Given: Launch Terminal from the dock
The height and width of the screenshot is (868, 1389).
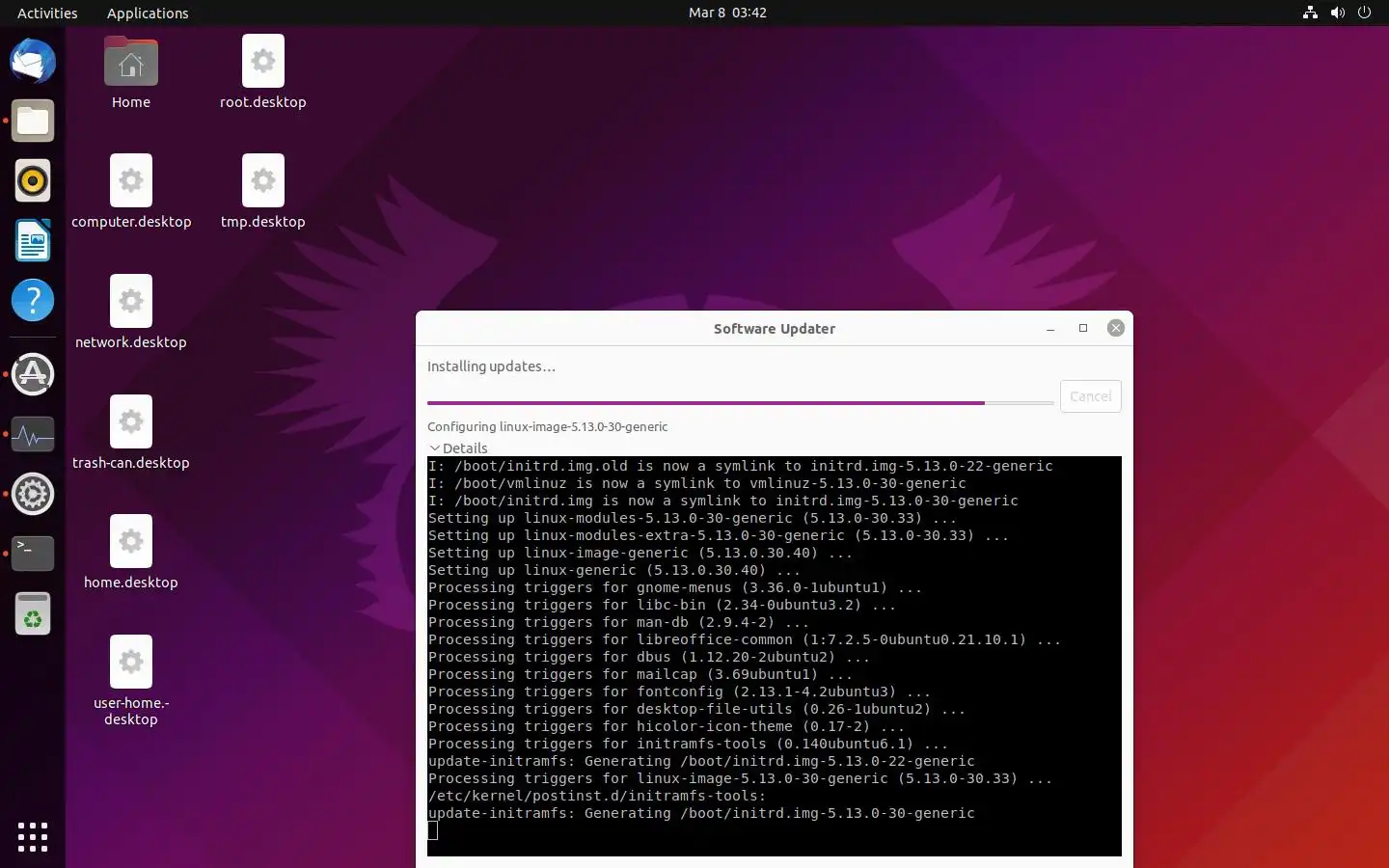Looking at the screenshot, I should [x=33, y=554].
